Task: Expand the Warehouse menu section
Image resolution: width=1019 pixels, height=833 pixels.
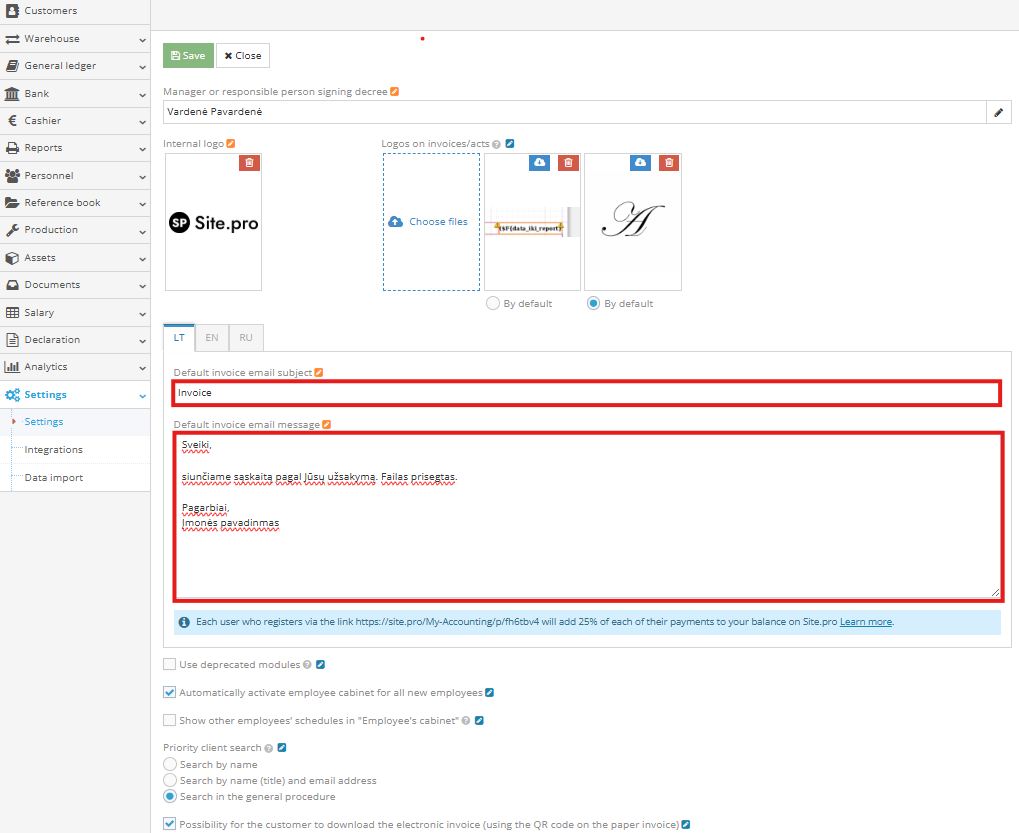Action: point(14,38)
